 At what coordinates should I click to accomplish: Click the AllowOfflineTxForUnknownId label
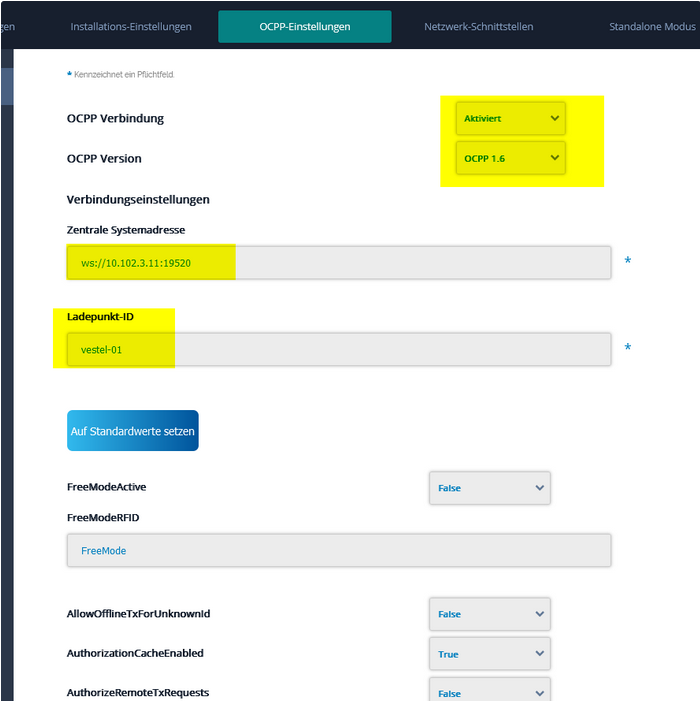(139, 614)
